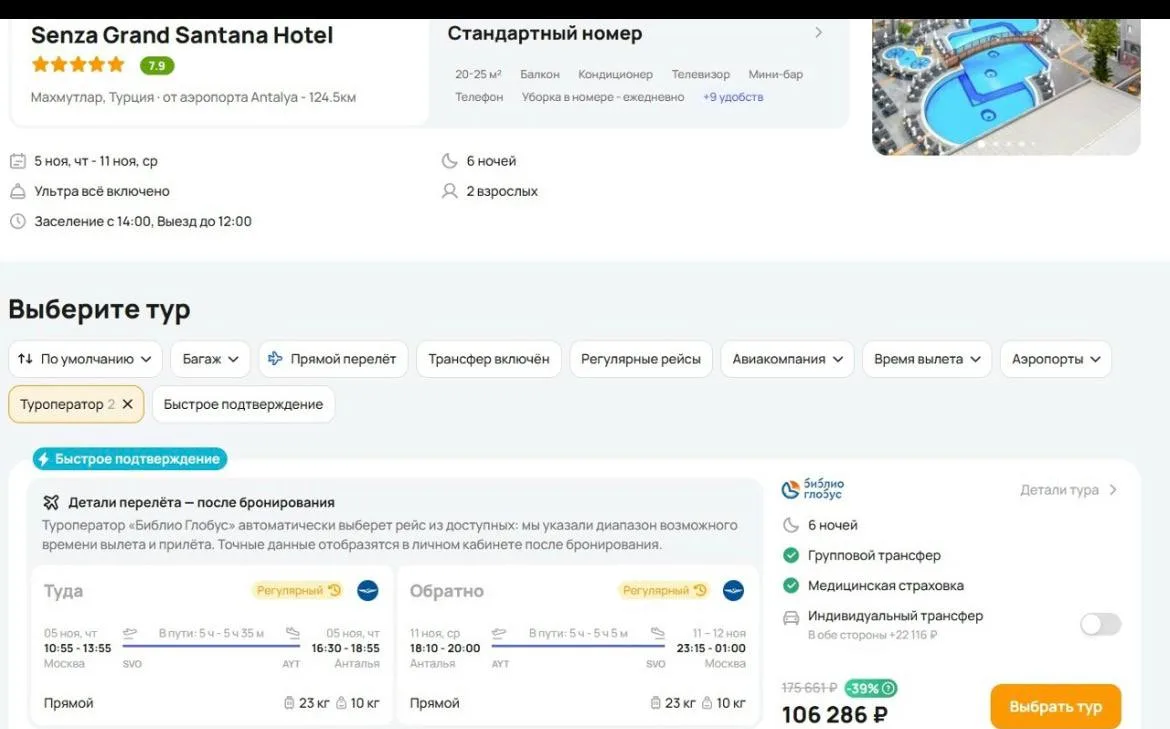The image size is (1170, 729).
Task: Open the Детали тура link
Action: click(x=1068, y=490)
